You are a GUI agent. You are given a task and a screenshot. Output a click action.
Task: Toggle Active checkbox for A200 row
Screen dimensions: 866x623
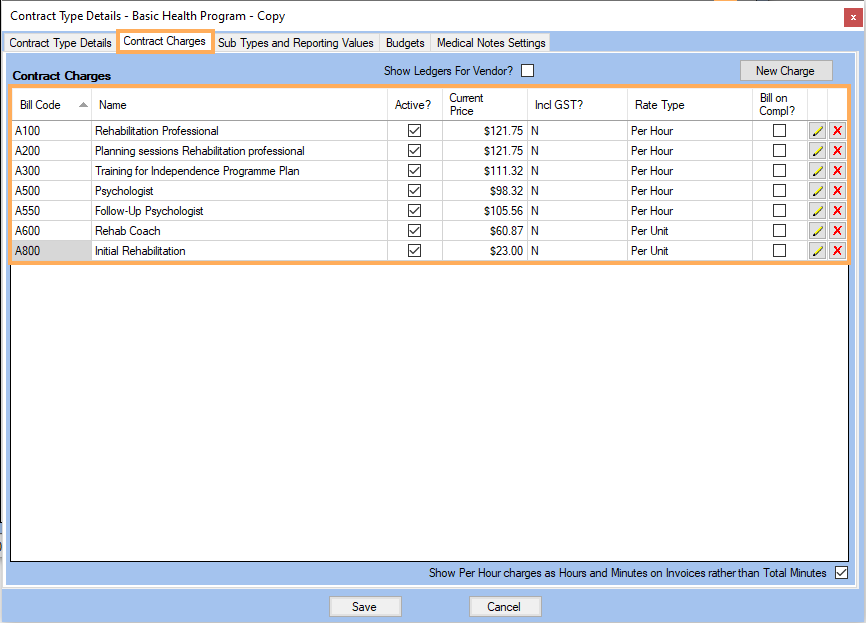(414, 150)
